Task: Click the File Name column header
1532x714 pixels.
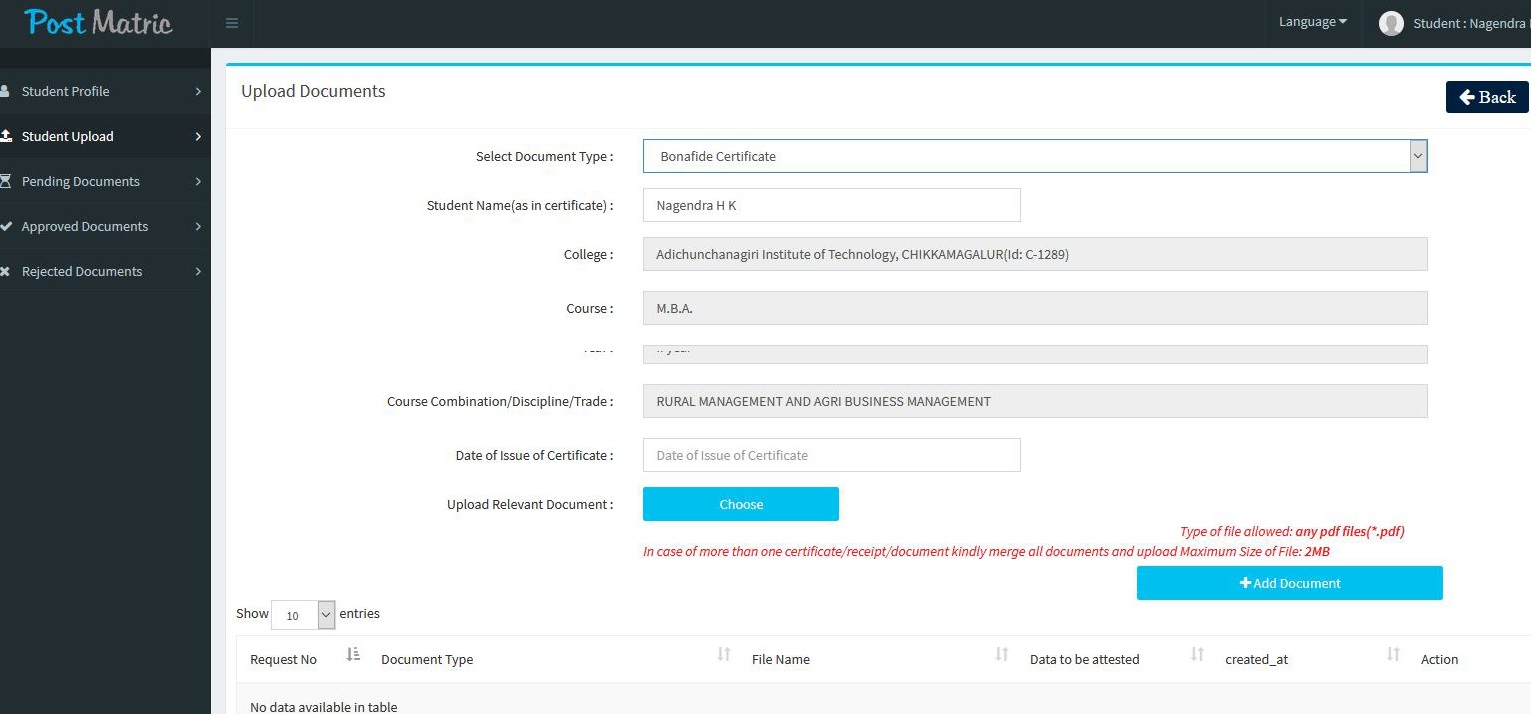Action: point(781,659)
